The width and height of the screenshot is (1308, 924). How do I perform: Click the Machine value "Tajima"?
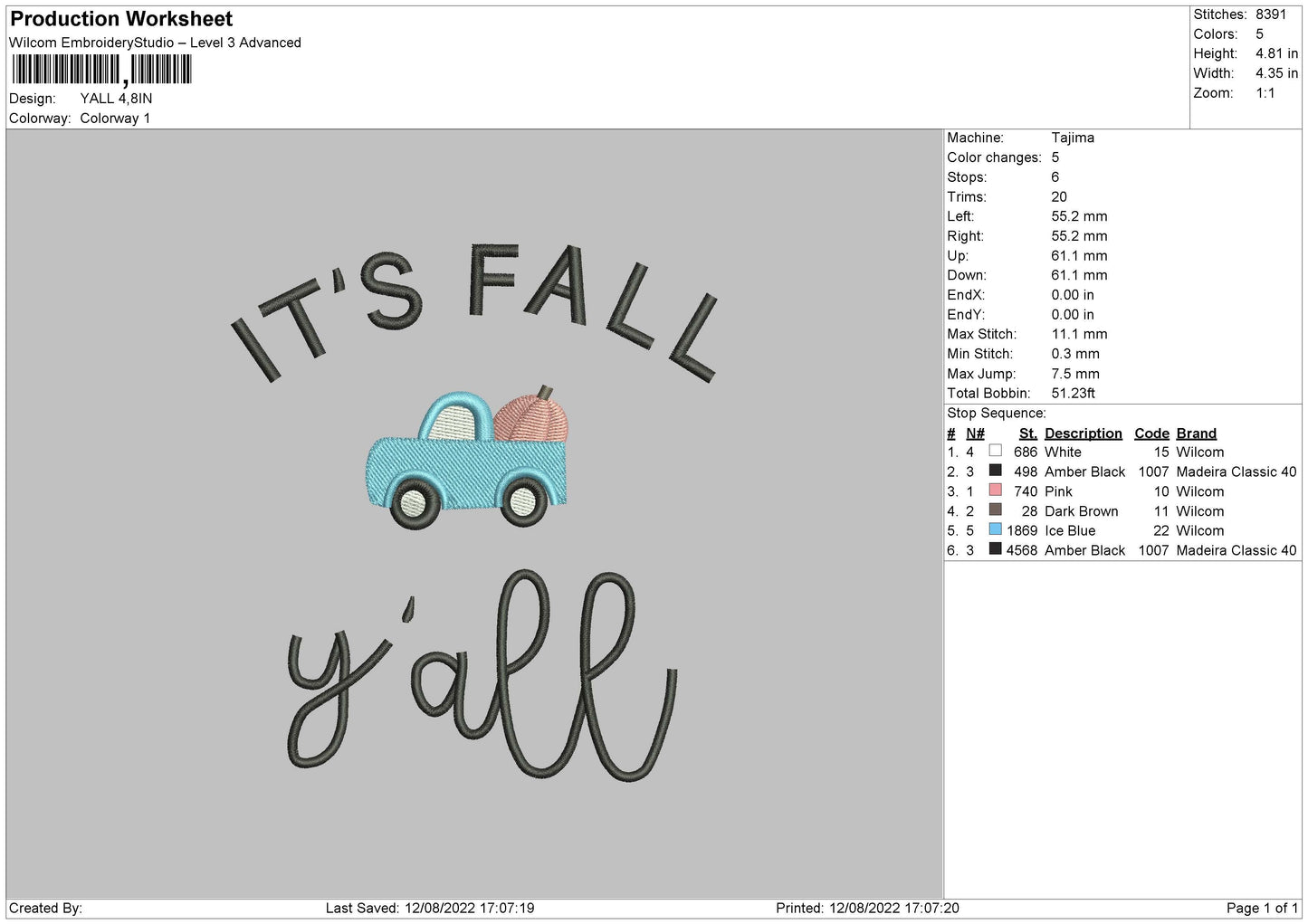1073,138
